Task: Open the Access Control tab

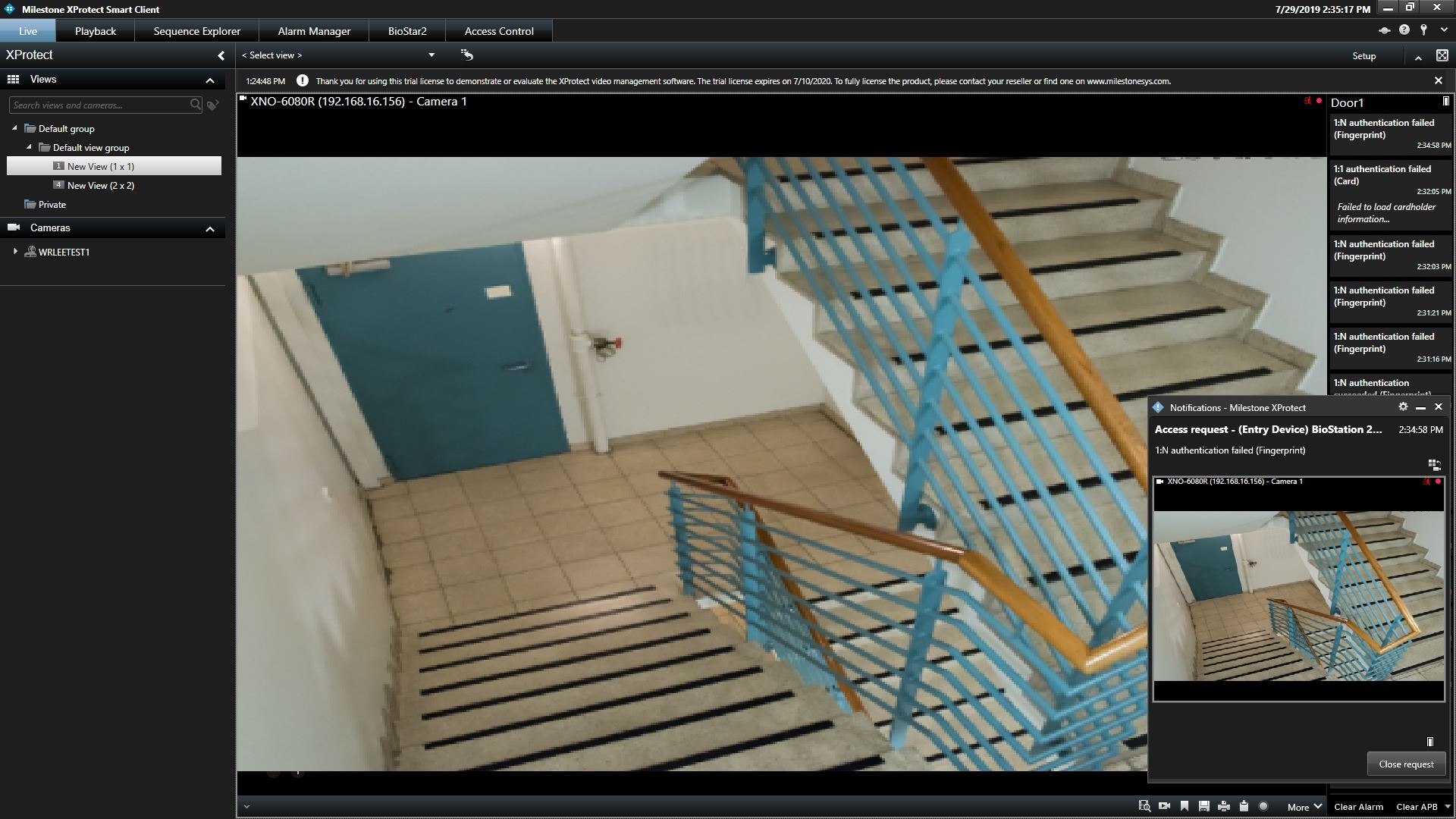Action: (499, 31)
